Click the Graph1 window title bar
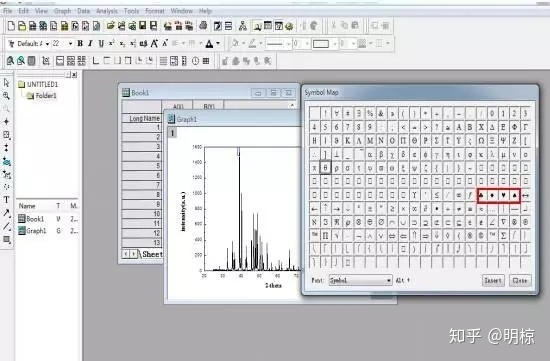 232,119
